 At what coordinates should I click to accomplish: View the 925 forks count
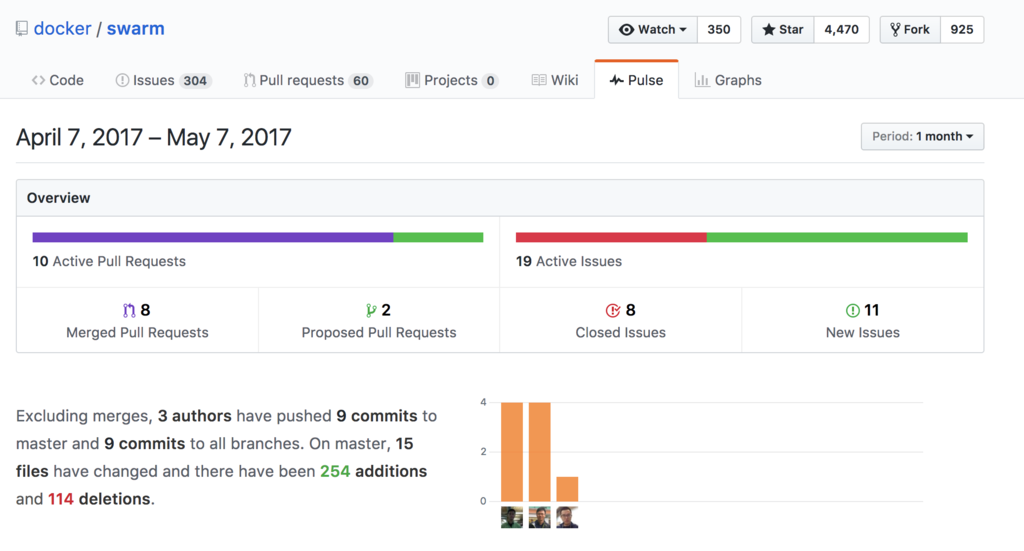[x=961, y=29]
